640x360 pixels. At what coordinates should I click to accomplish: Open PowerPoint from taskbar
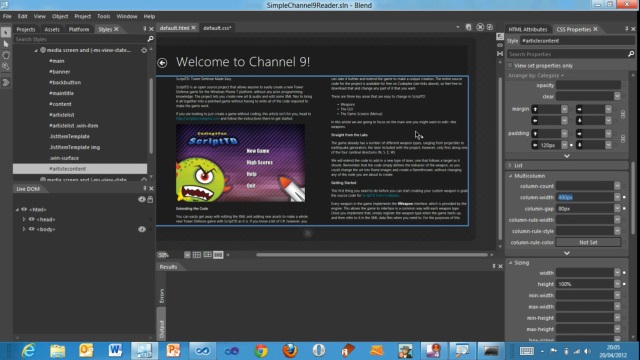pyautogui.click(x=173, y=351)
